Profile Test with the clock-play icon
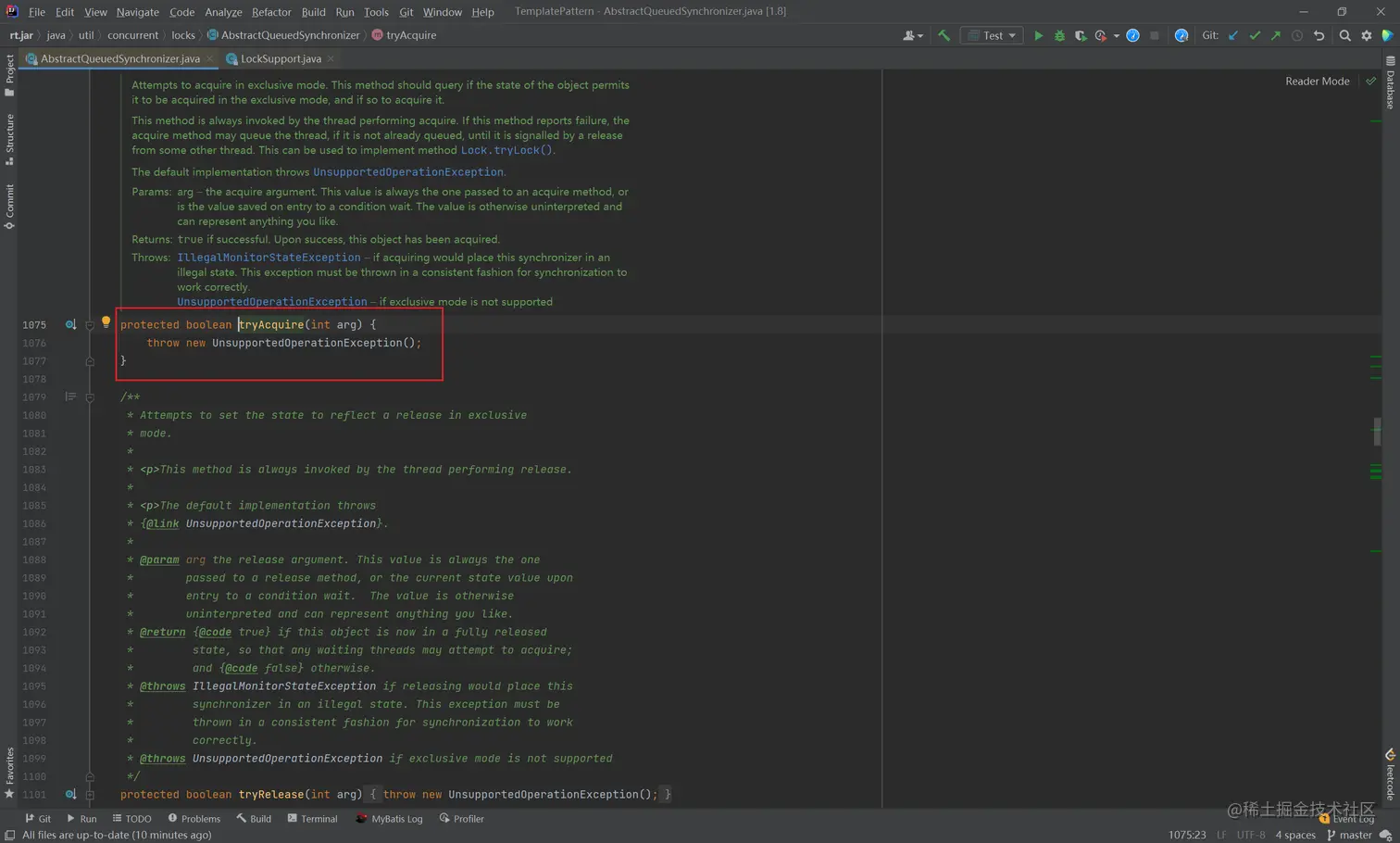This screenshot has width=1400, height=843. (1101, 35)
